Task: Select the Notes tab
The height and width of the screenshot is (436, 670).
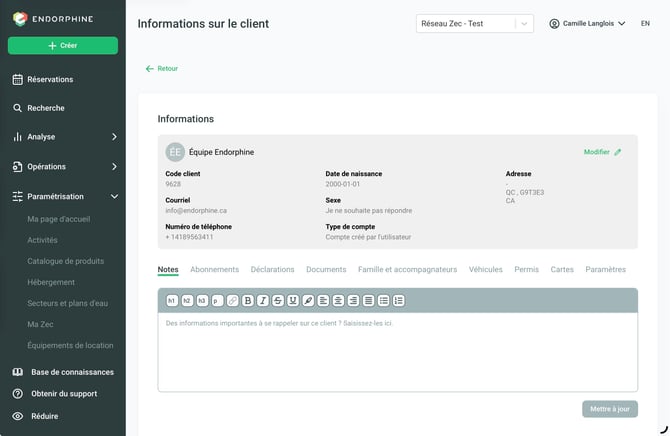Action: (168, 269)
